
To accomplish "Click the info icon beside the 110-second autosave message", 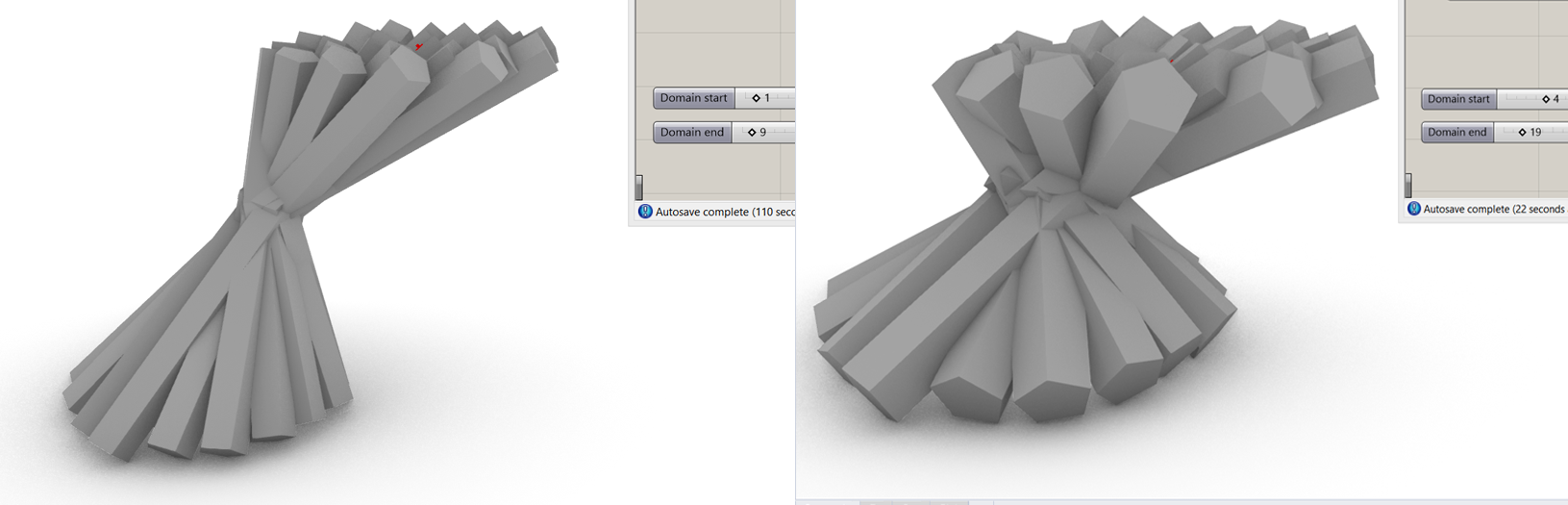I will 645,212.
